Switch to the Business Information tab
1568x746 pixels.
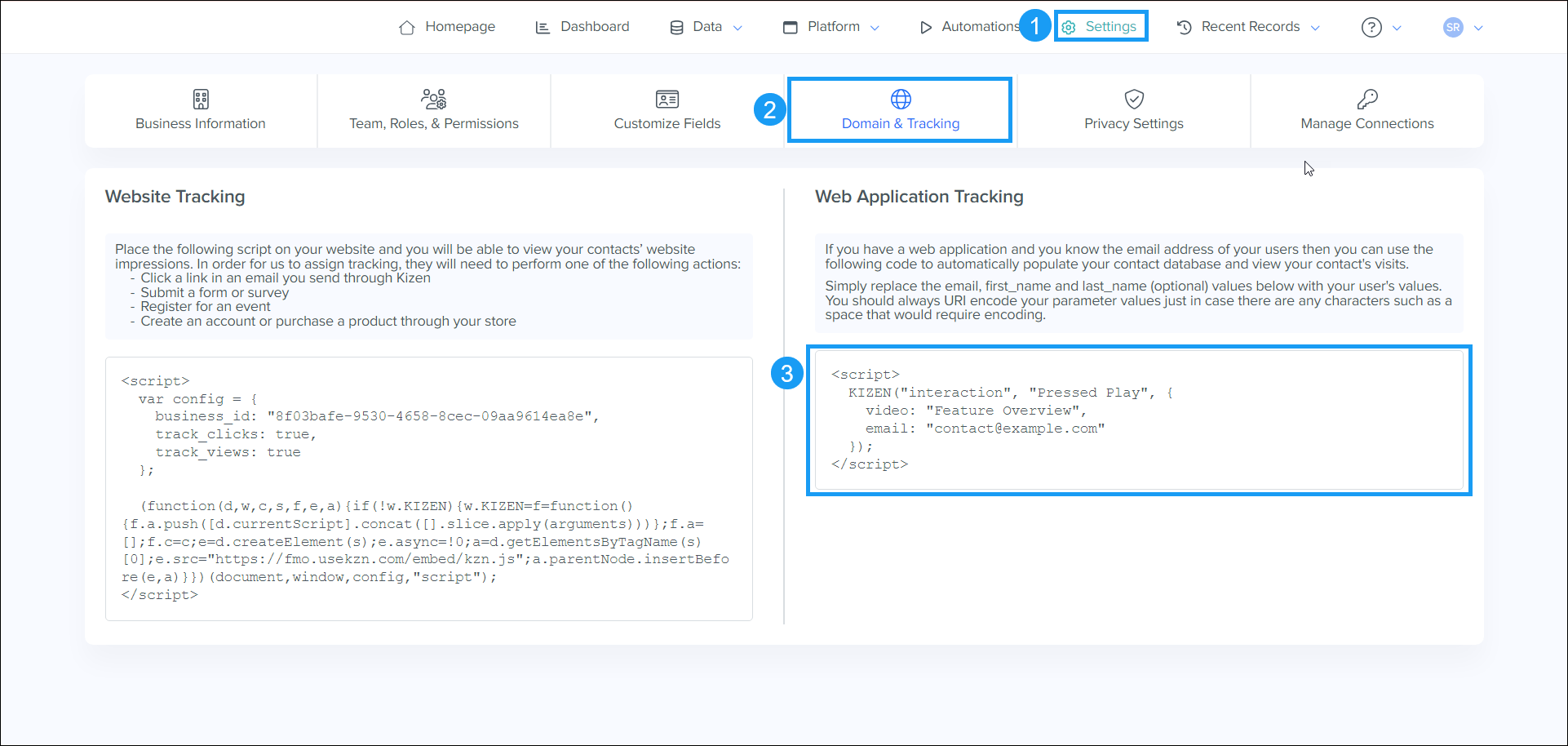(x=201, y=111)
